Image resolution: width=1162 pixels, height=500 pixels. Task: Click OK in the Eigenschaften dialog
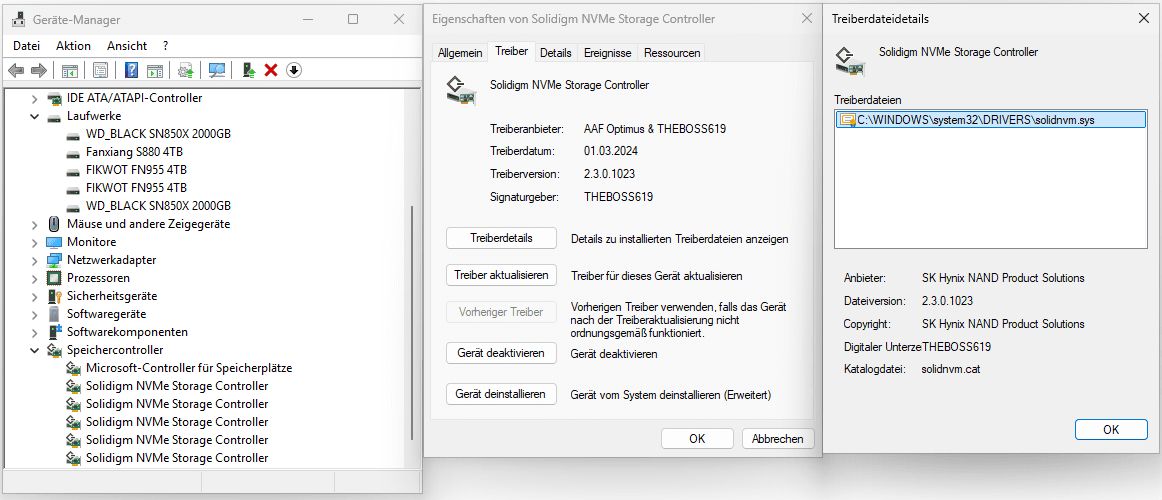coord(697,439)
